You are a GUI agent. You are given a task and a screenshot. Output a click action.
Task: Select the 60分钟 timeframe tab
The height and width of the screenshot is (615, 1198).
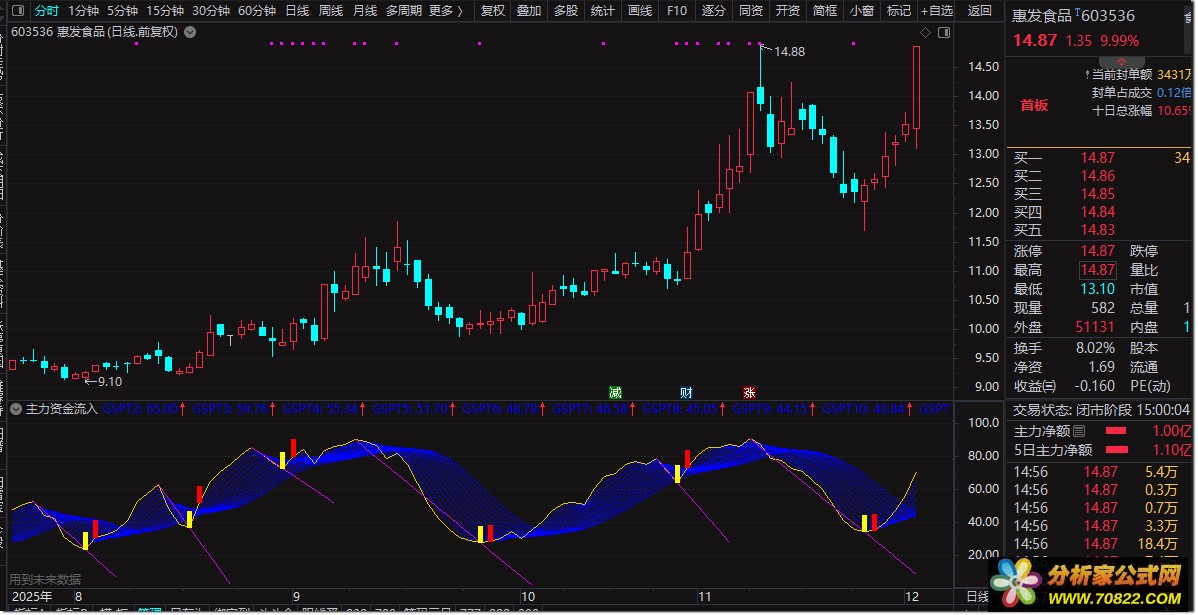257,12
